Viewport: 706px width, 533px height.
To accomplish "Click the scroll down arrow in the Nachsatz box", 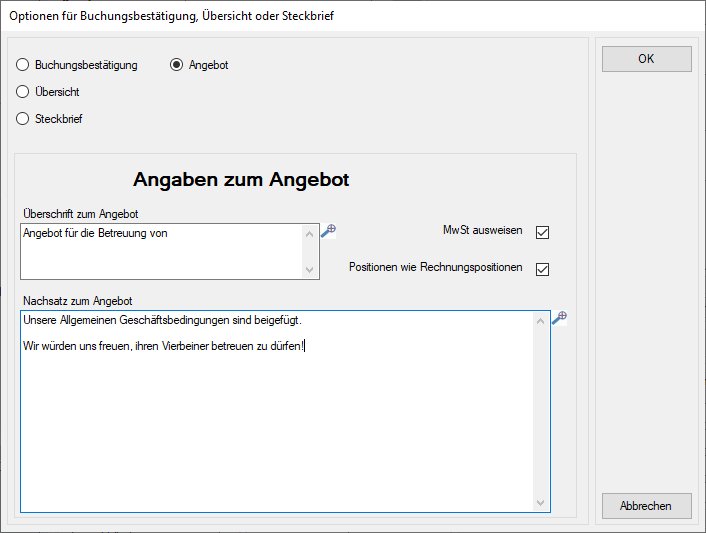I will click(541, 503).
